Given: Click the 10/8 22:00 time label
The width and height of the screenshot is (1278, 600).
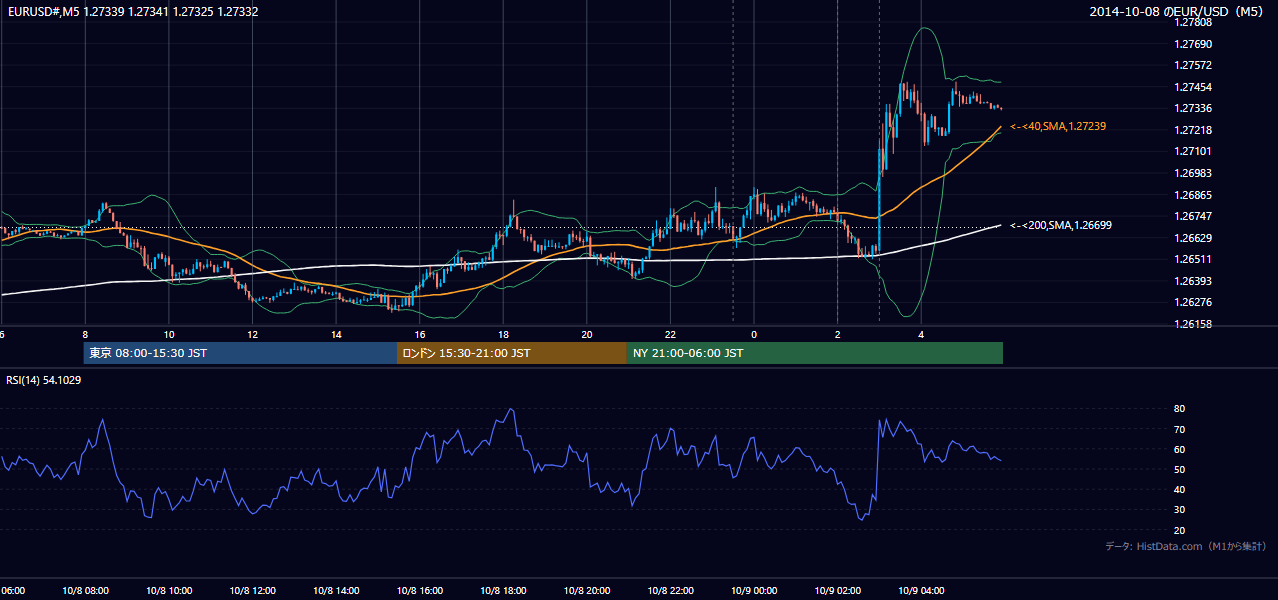Looking at the screenshot, I should pyautogui.click(x=670, y=591).
